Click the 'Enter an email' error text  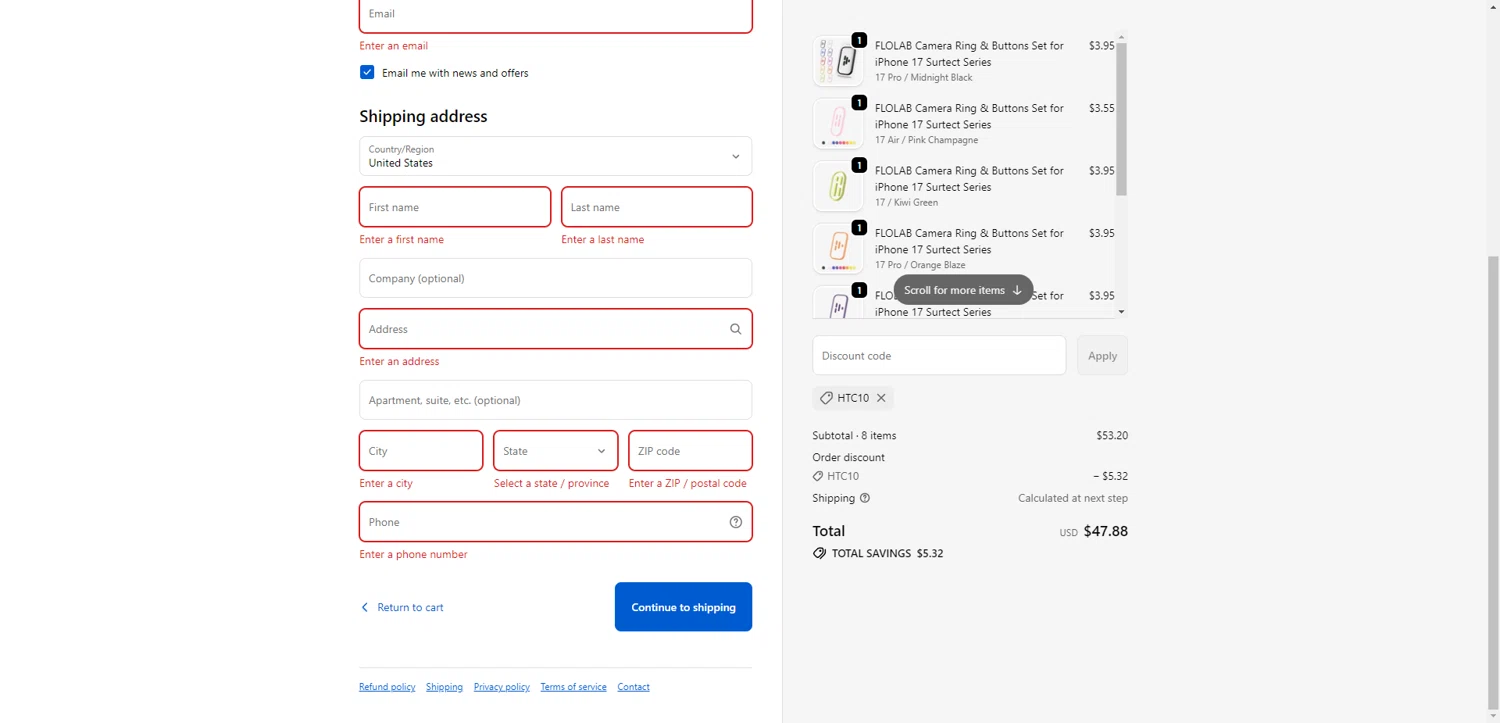pyautogui.click(x=394, y=46)
